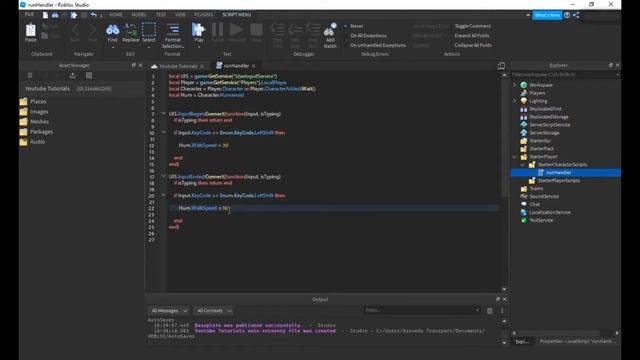Click the share icon near What's New

pos(576,15)
